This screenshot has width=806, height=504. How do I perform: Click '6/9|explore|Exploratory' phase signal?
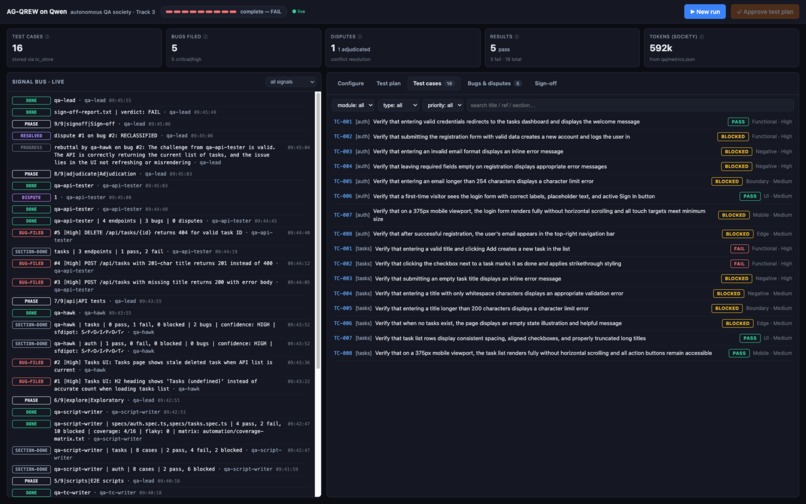tap(89, 400)
